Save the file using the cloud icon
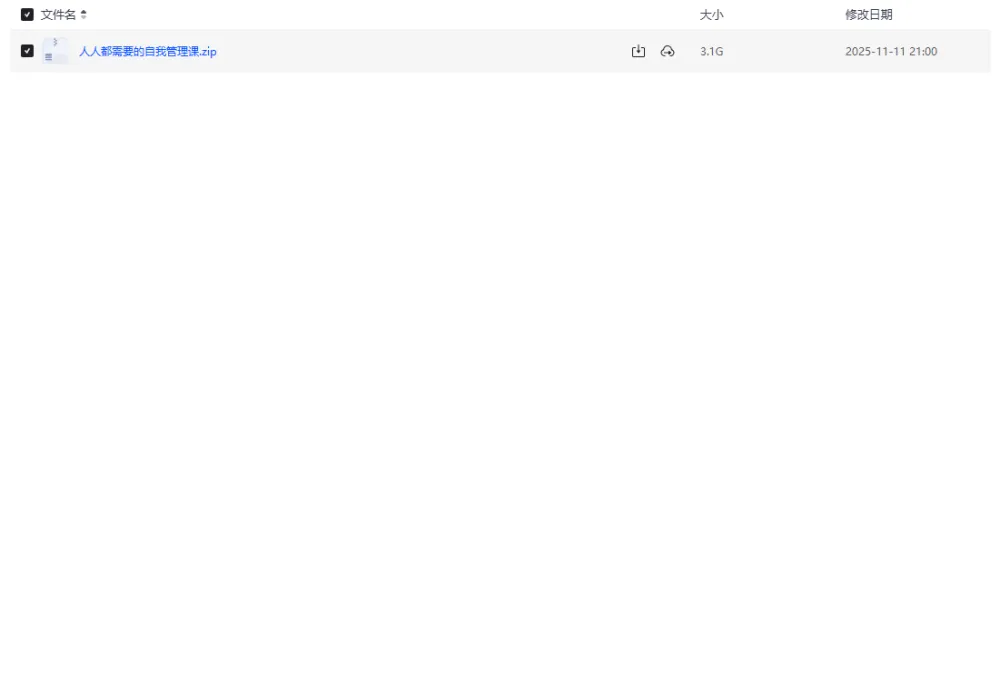Image resolution: width=1000 pixels, height=682 pixels. pyautogui.click(x=667, y=51)
